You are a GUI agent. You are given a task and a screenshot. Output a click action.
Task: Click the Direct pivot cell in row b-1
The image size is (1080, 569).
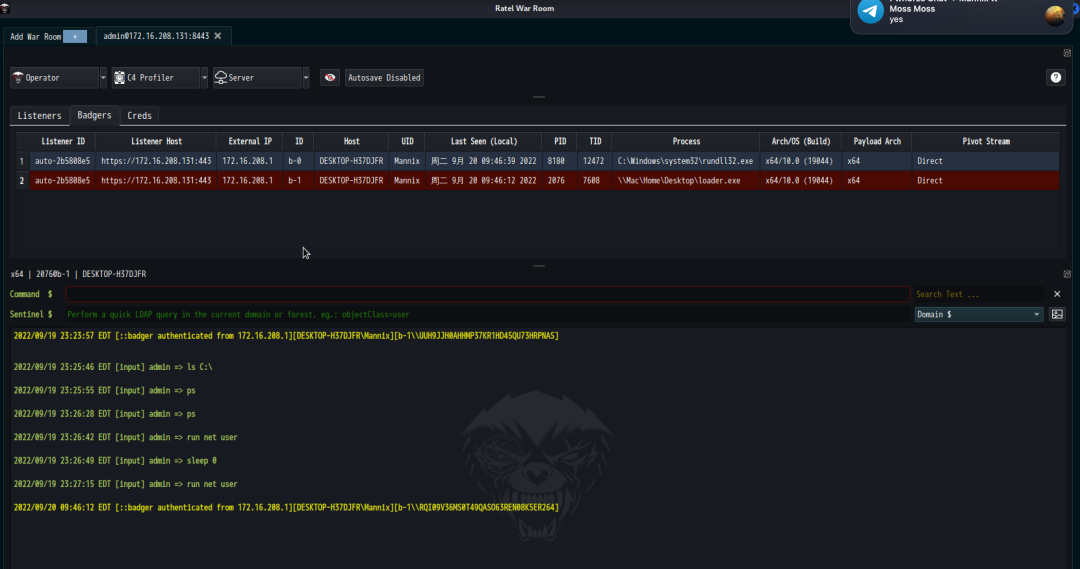tap(986, 180)
